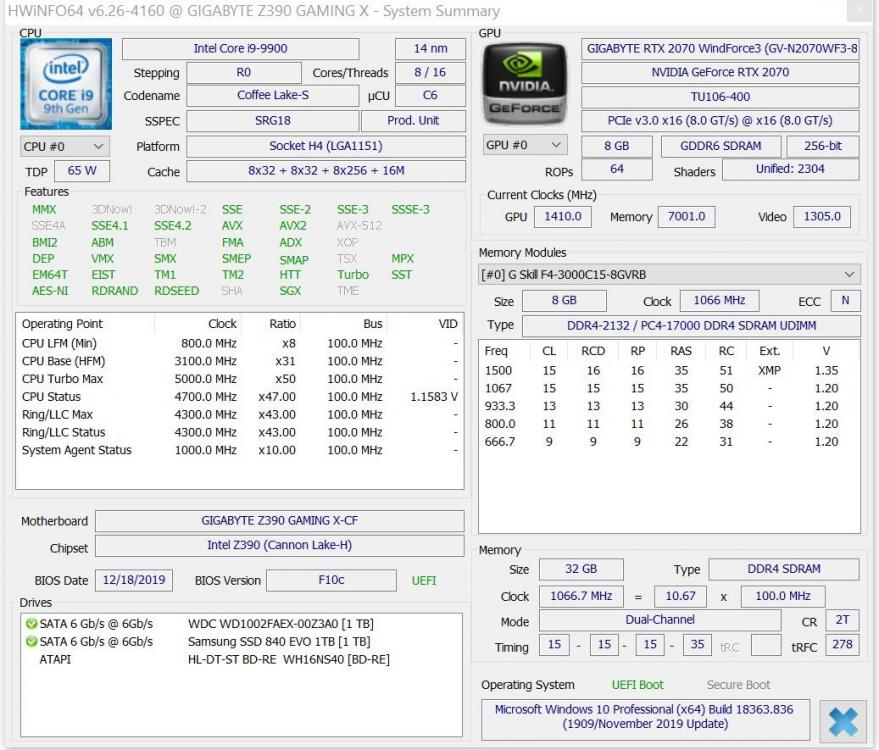Click the F10c BIOS Version field
879x750 pixels.
(x=331, y=580)
